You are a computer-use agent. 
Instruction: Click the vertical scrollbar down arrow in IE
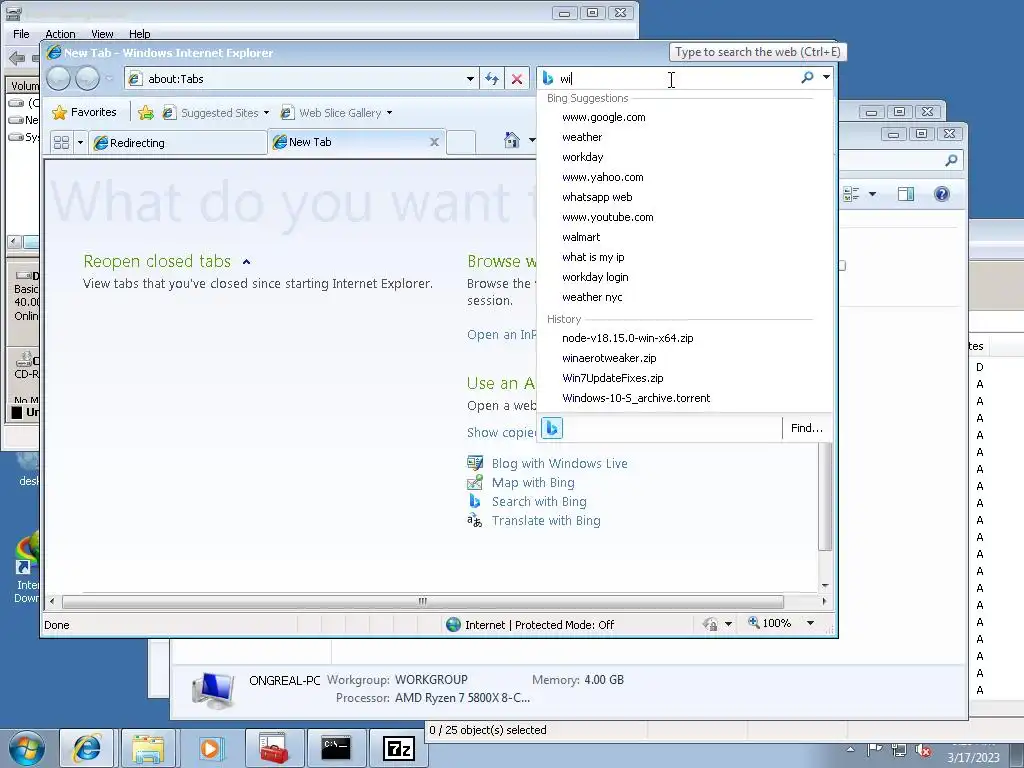pyautogui.click(x=825, y=585)
